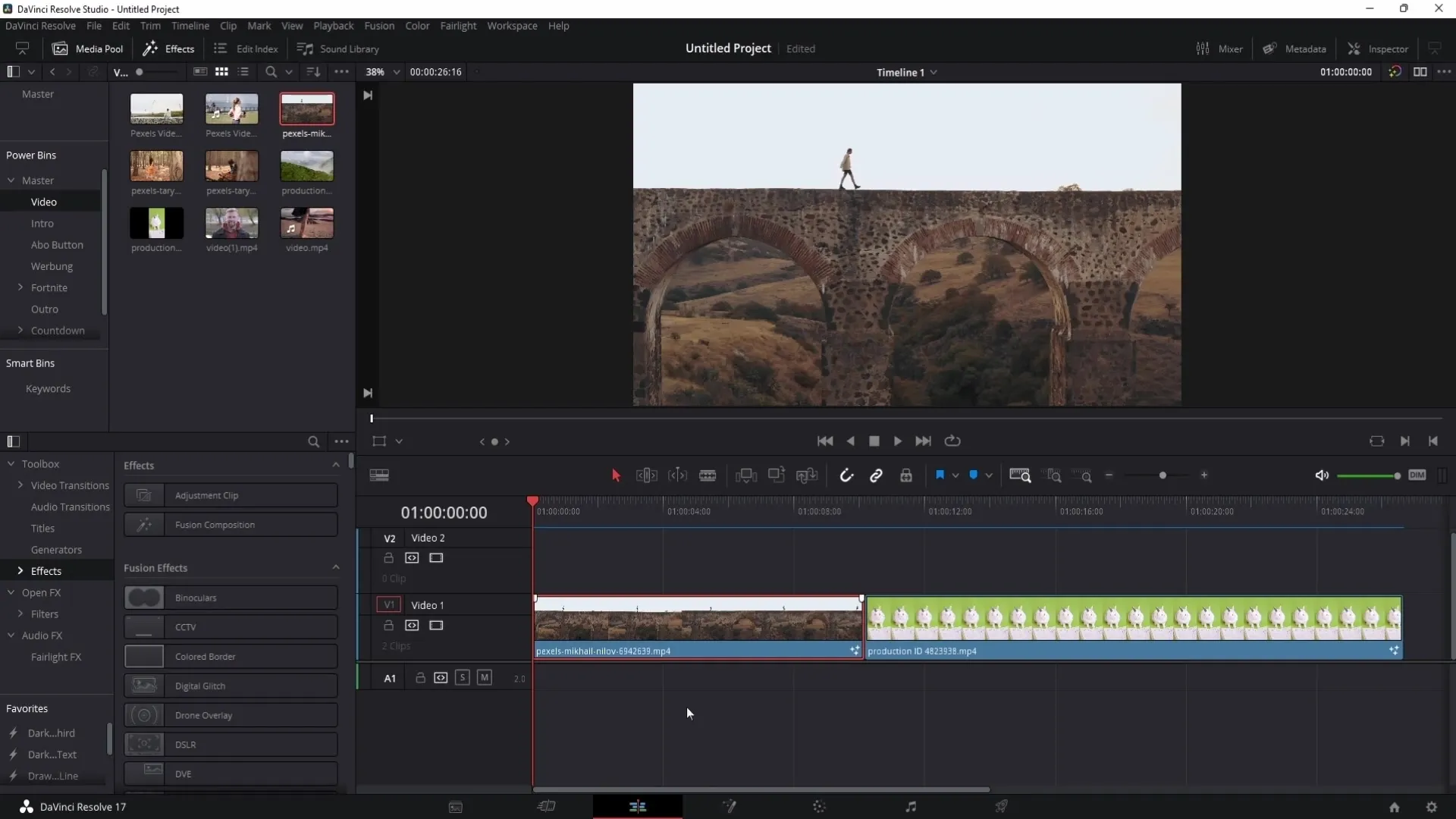This screenshot has height=819, width=1456.
Task: Click the Zoom in icon on timeline
Action: pyautogui.click(x=1204, y=475)
